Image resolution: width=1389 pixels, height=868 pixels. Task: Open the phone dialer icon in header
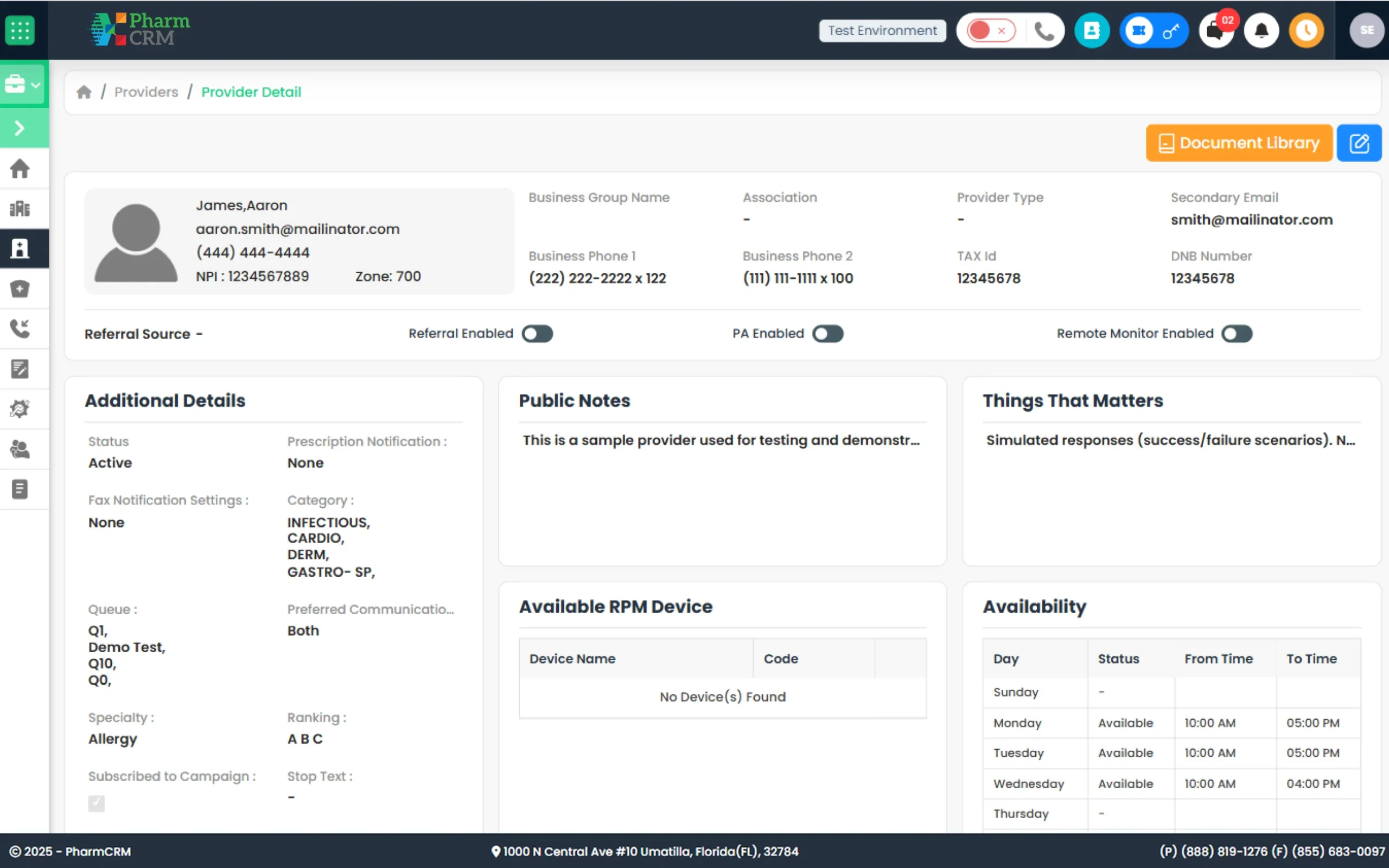[x=1043, y=31]
